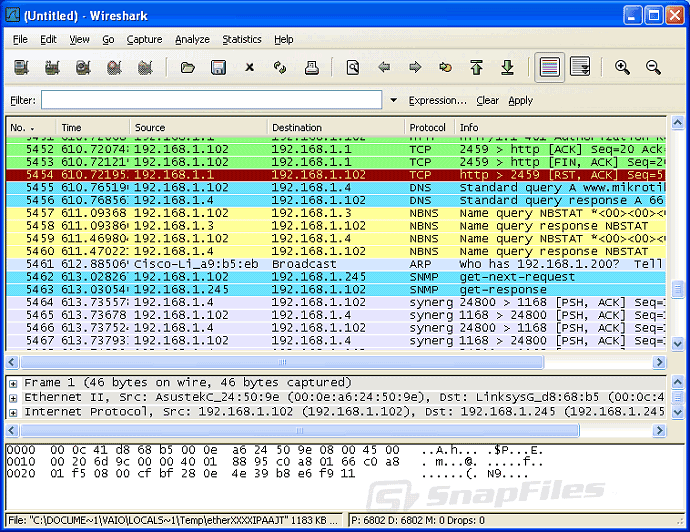The image size is (690, 532).
Task: Sort by the Destination column header
Action: [336, 128]
